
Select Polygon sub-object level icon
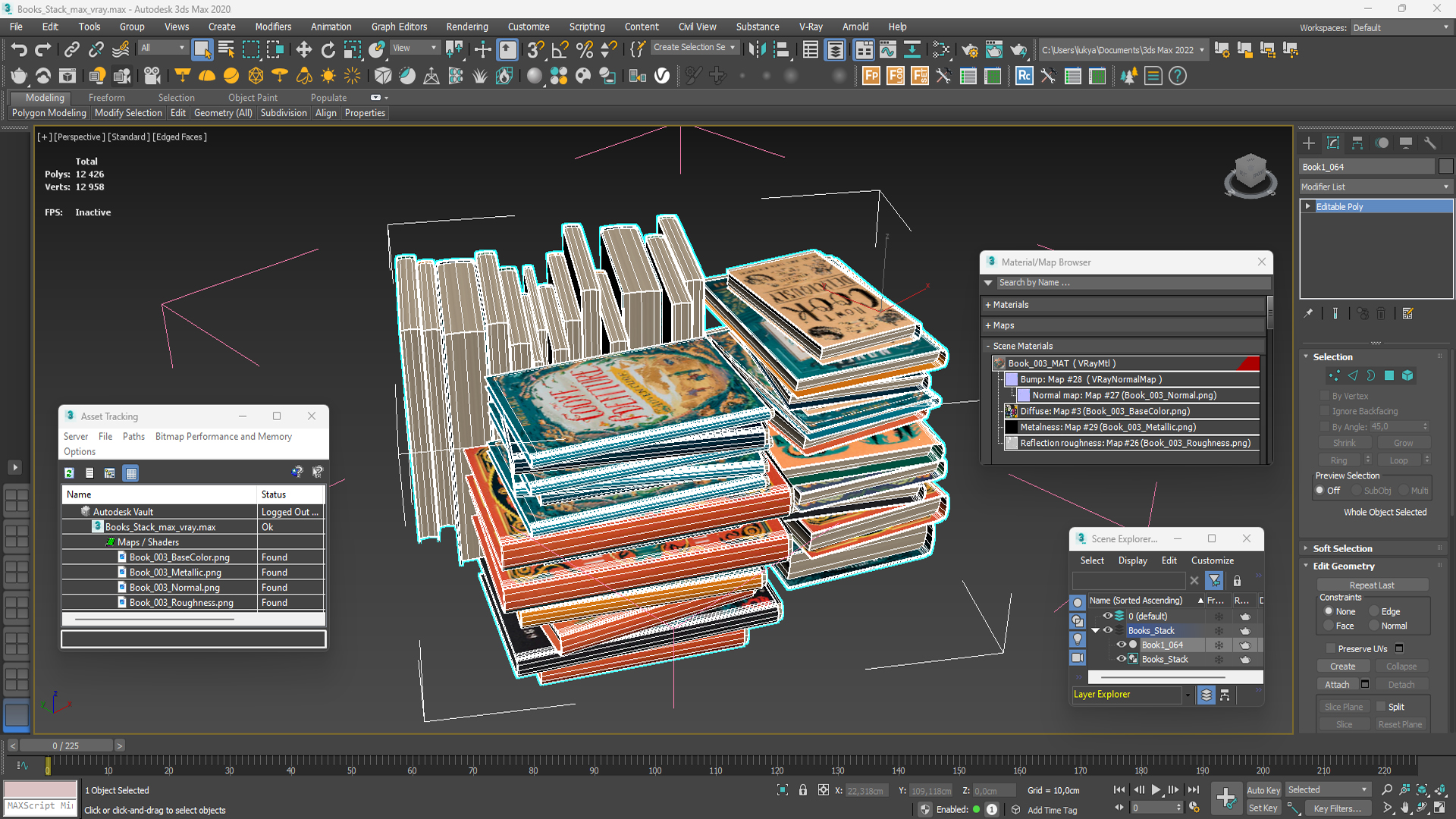pyautogui.click(x=1389, y=375)
